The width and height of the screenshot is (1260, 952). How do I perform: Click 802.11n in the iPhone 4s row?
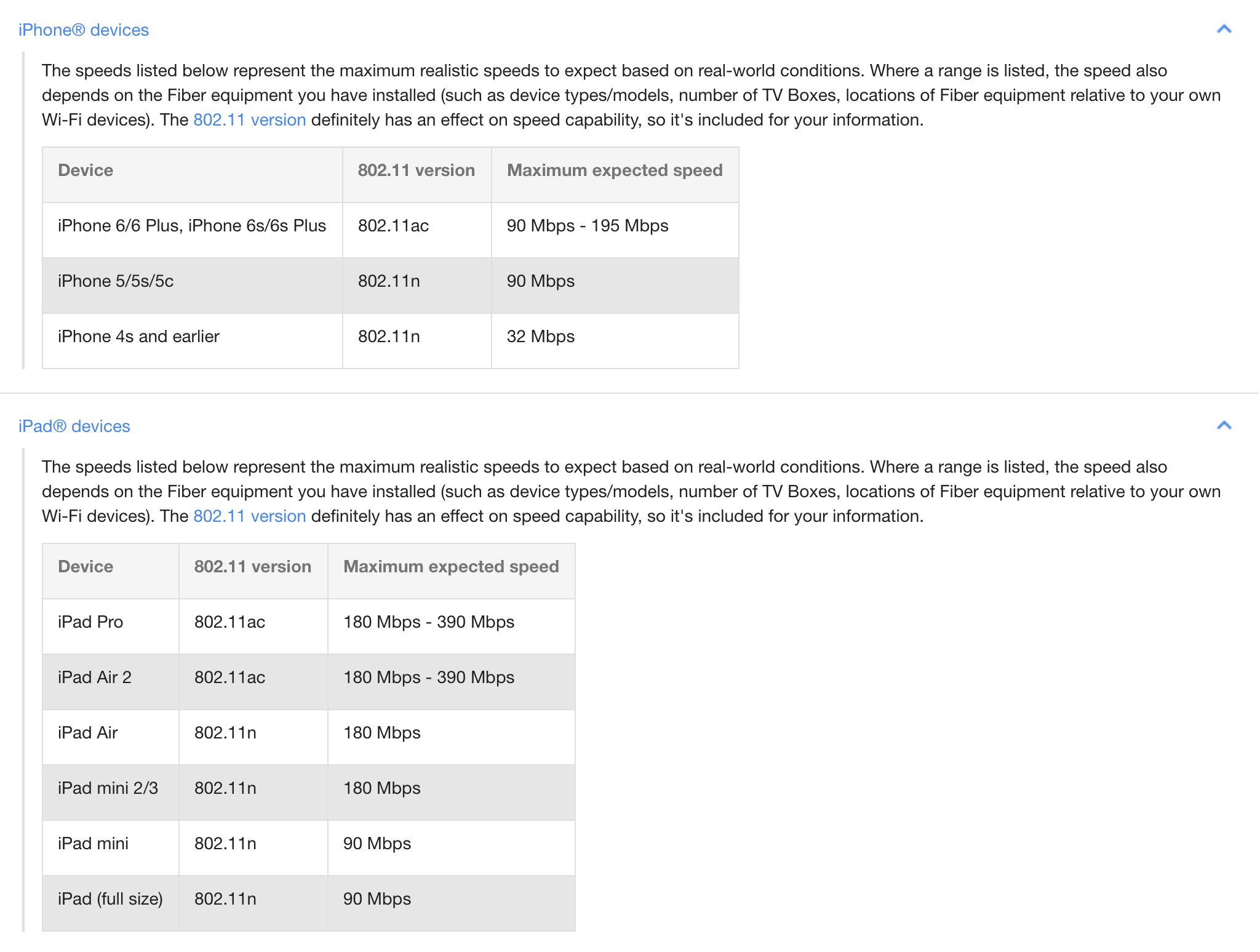point(389,337)
